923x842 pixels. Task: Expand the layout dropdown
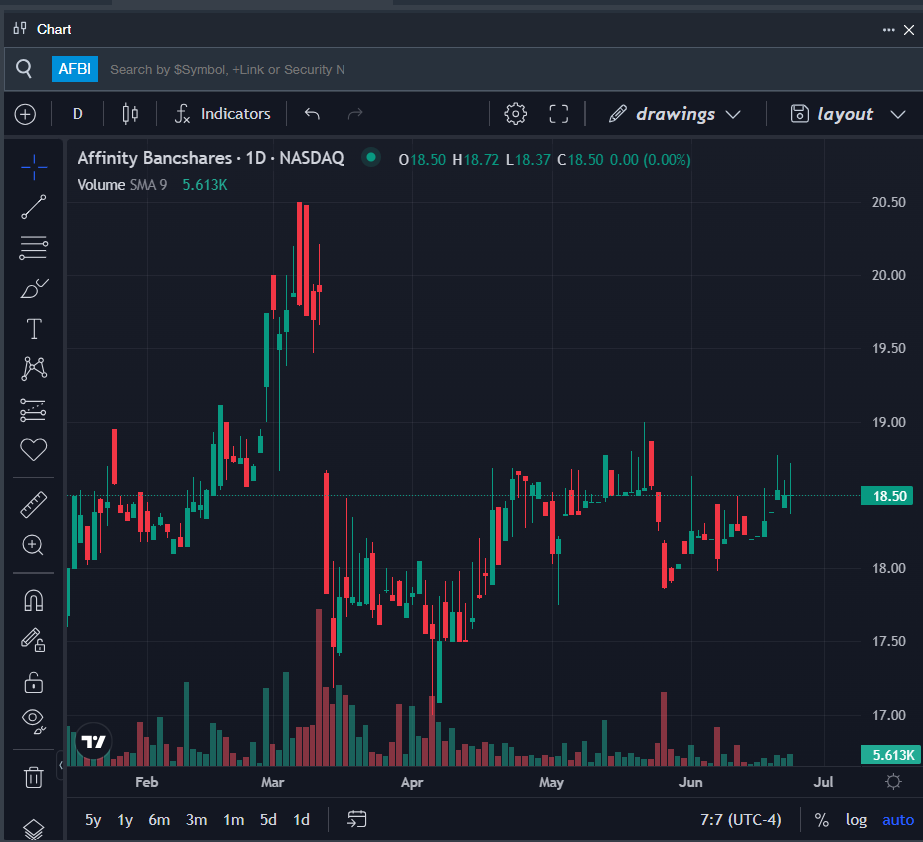847,114
